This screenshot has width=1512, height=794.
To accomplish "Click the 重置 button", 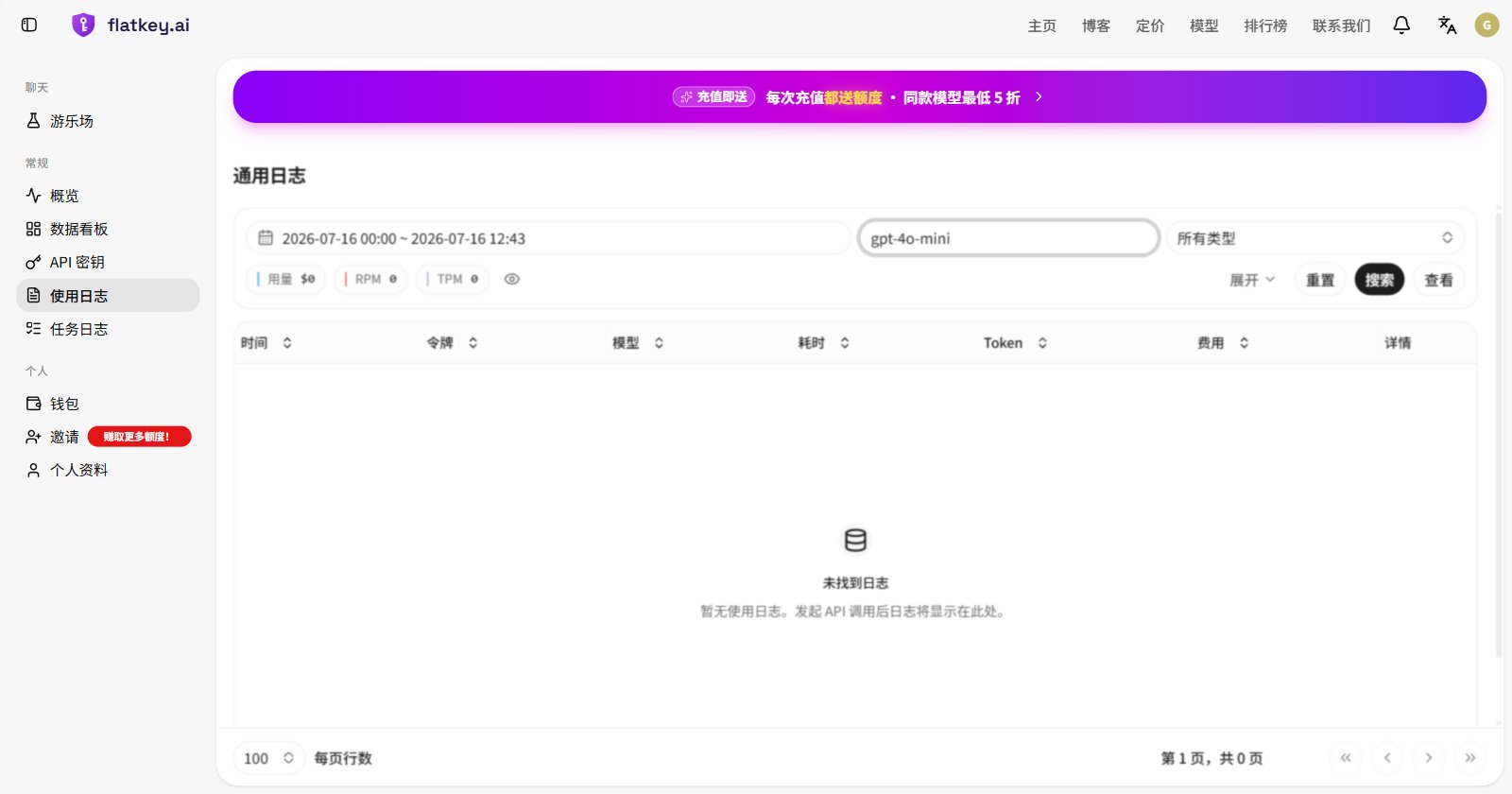I will pyautogui.click(x=1320, y=280).
